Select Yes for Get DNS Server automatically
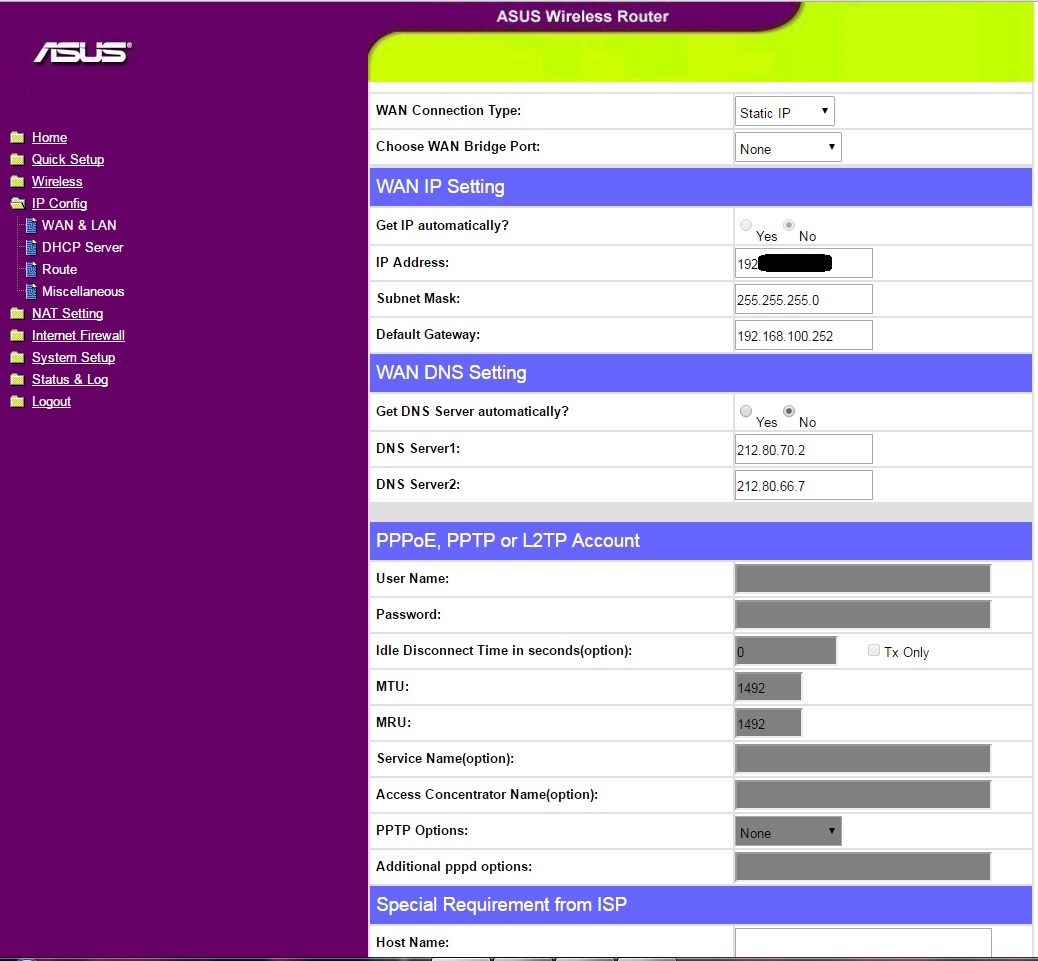Viewport: 1038px width, 961px height. 746,411
